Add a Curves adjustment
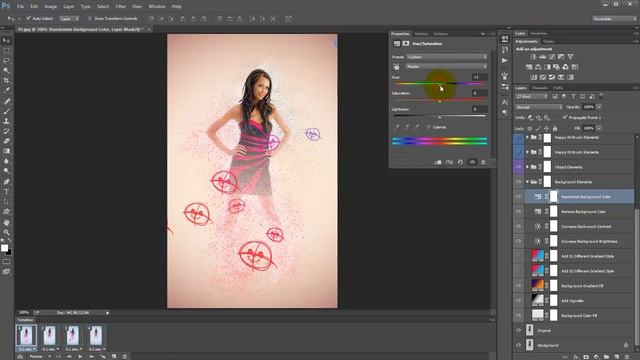 point(552,57)
